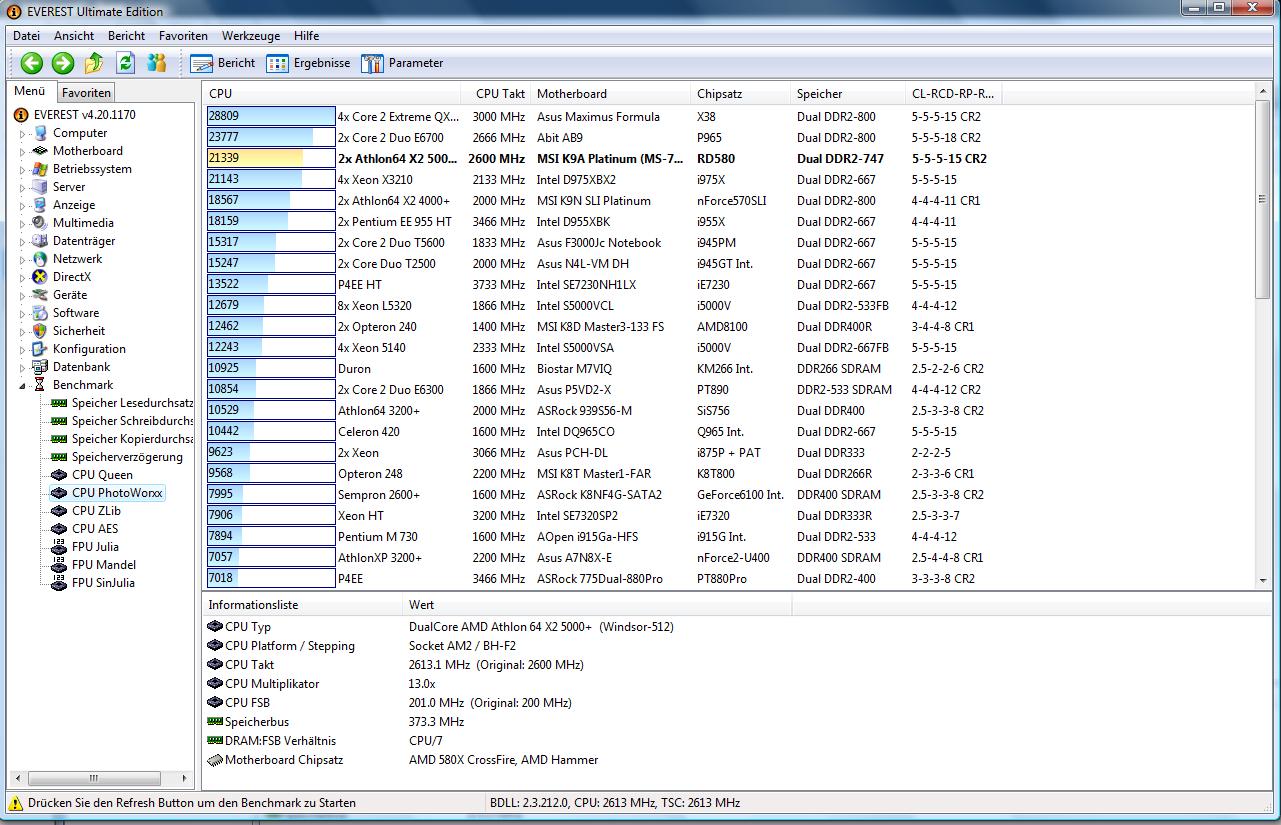Sort results by Motherboard column header
The width and height of the screenshot is (1281, 825).
click(x=611, y=94)
